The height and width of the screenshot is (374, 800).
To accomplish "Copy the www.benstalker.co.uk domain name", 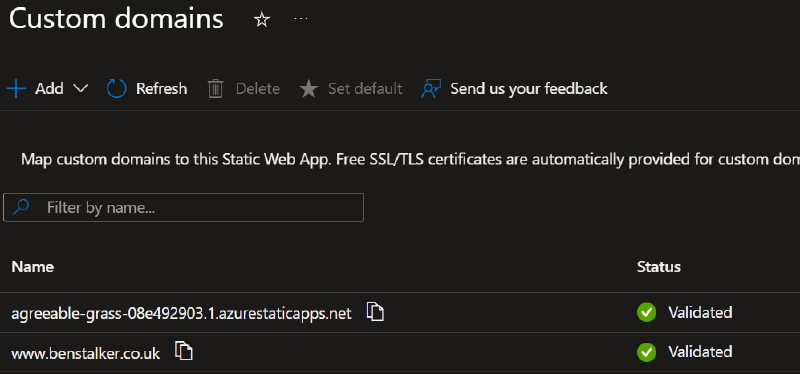I will [184, 351].
